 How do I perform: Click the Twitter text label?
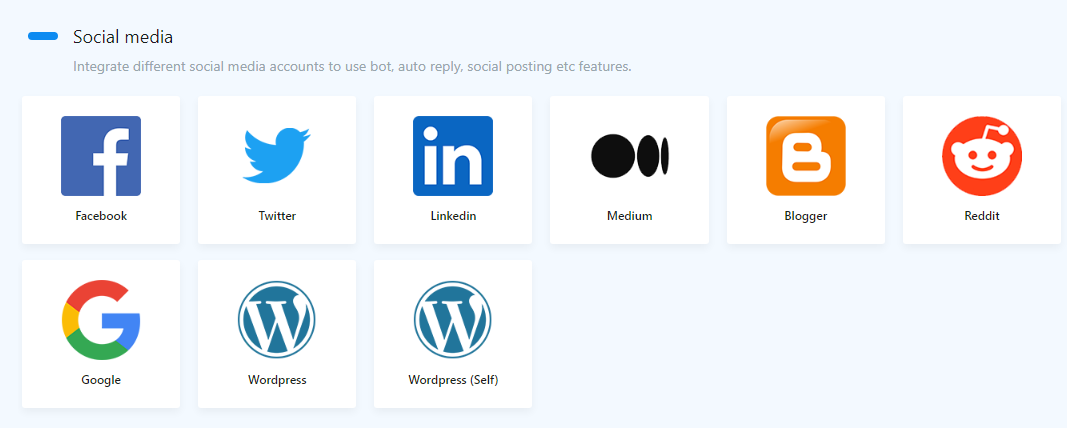(277, 215)
